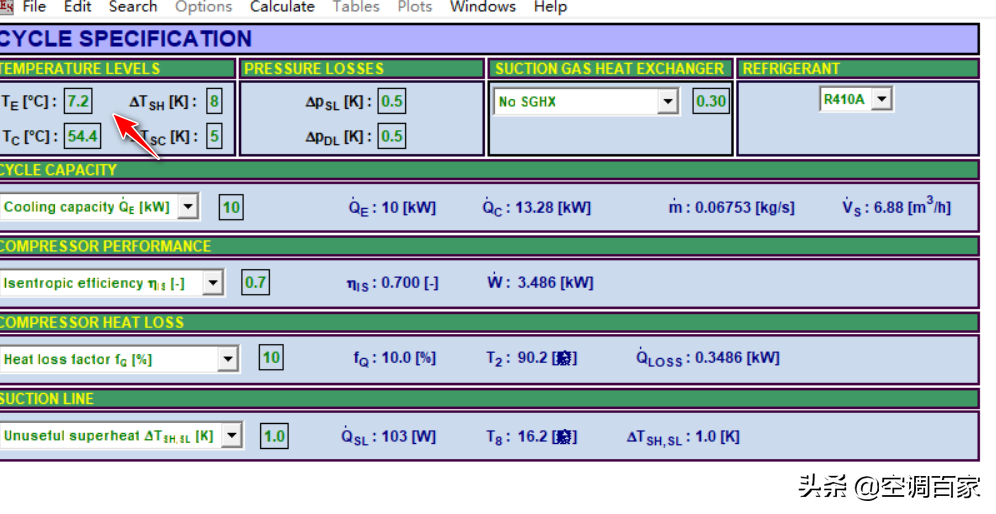
Task: Click the QC : 13.28 [kW] output
Action: [x=537, y=207]
